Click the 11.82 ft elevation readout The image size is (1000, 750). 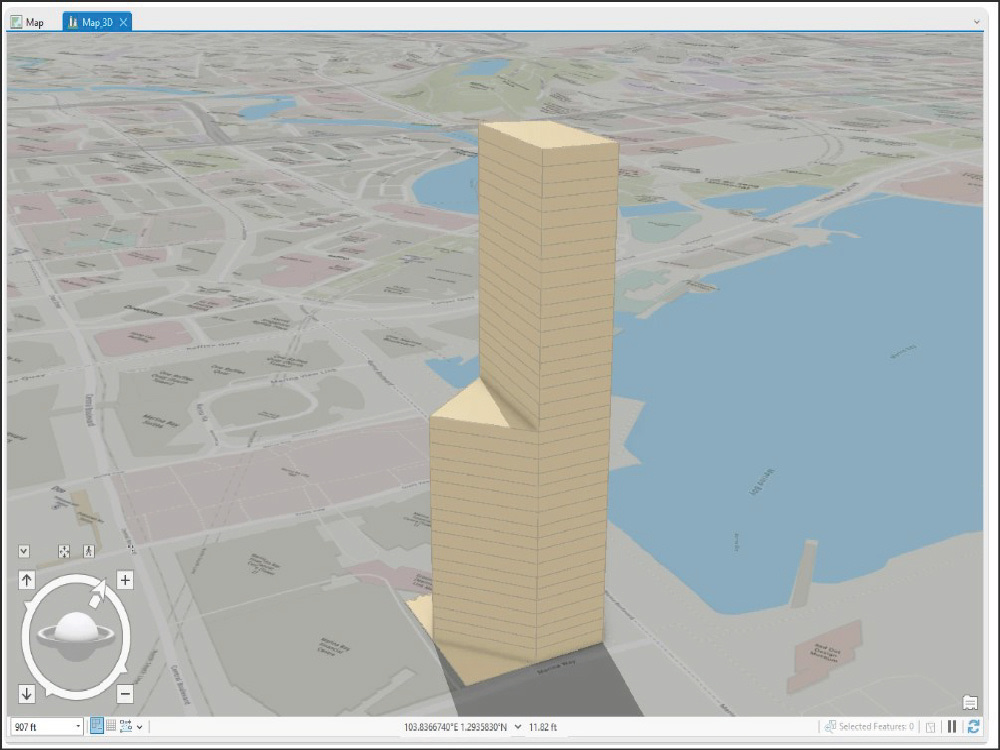[x=546, y=727]
